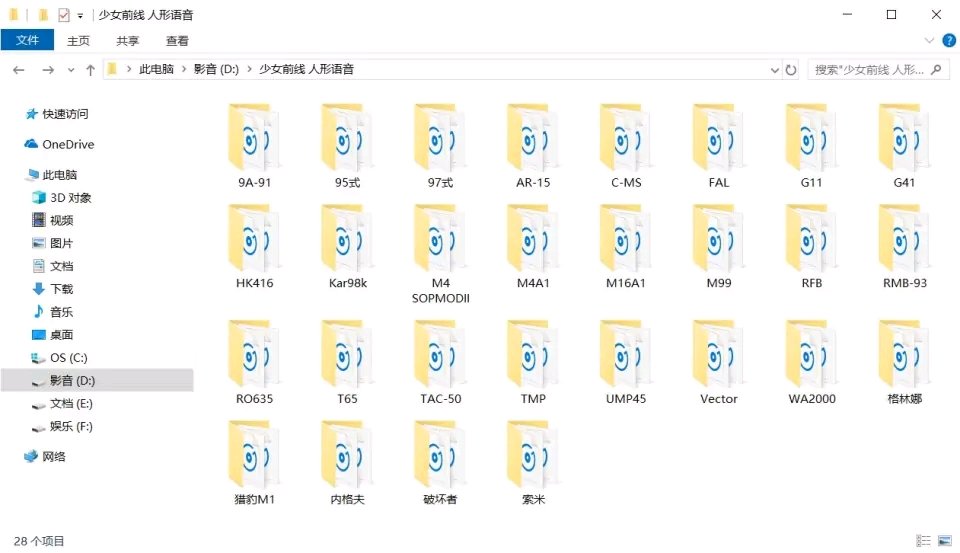Click 少女前线 人形语音 breadcrumb segment
This screenshot has height=553, width=960.
pyautogui.click(x=306, y=69)
